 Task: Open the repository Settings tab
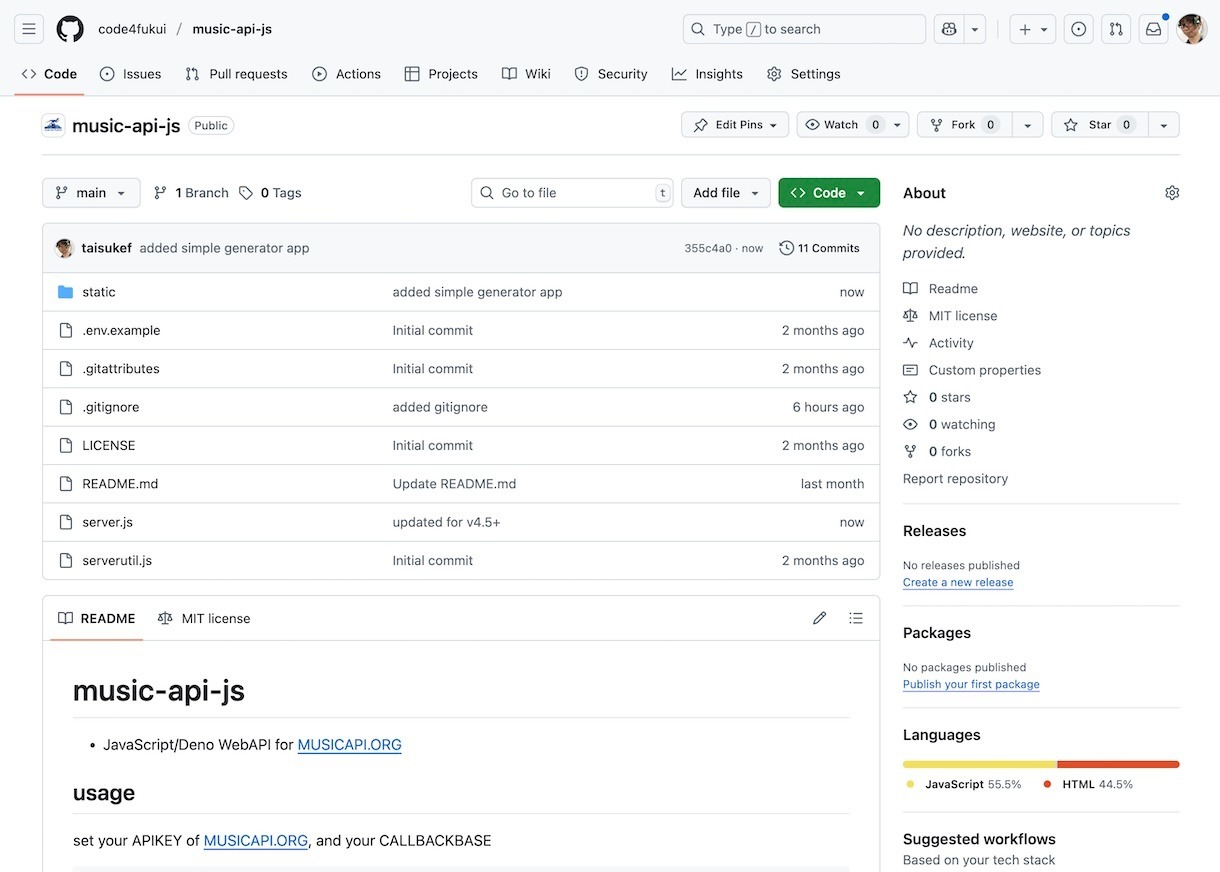pyautogui.click(x=804, y=74)
